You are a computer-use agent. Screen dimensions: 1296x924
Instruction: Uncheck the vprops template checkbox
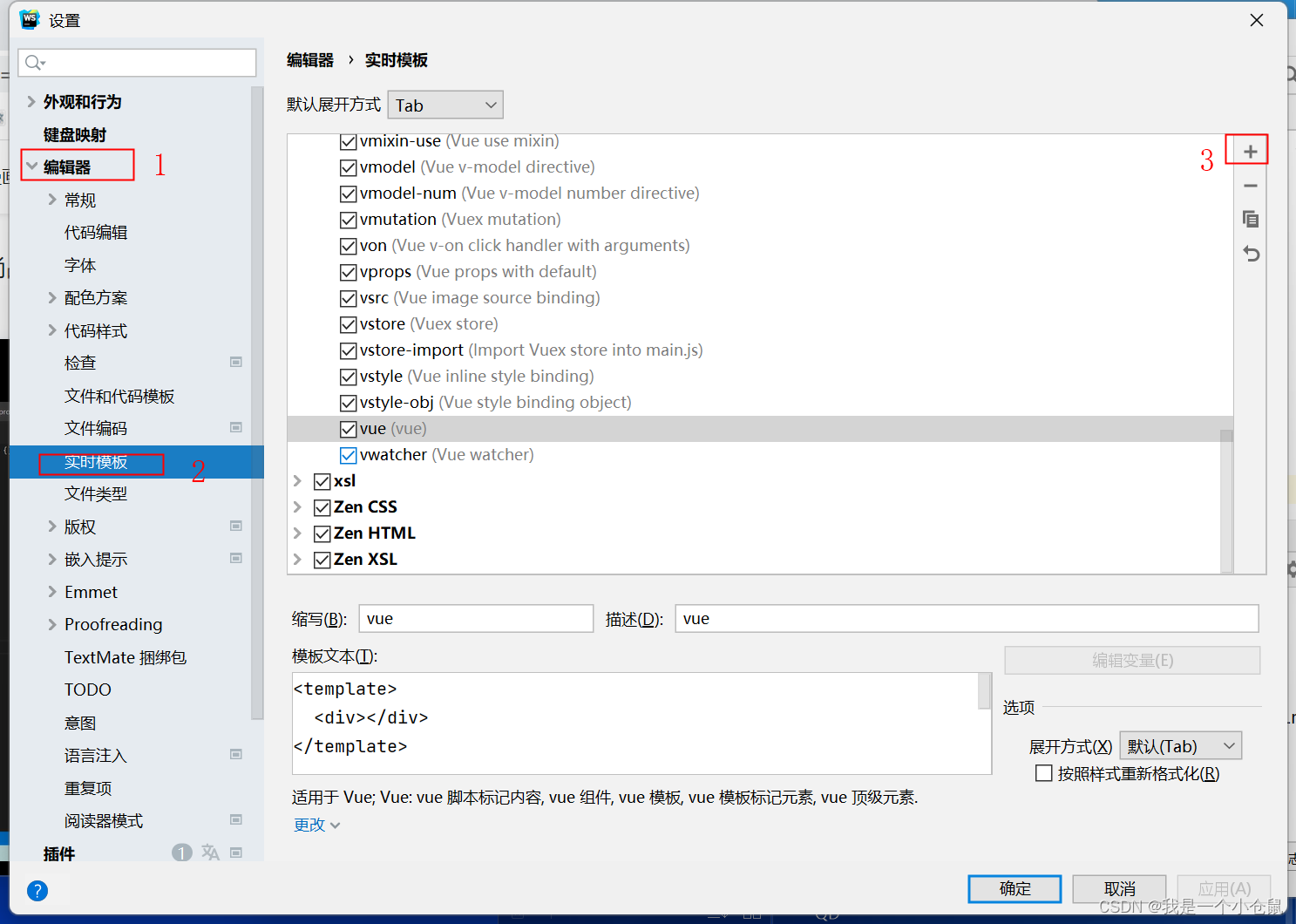point(348,272)
